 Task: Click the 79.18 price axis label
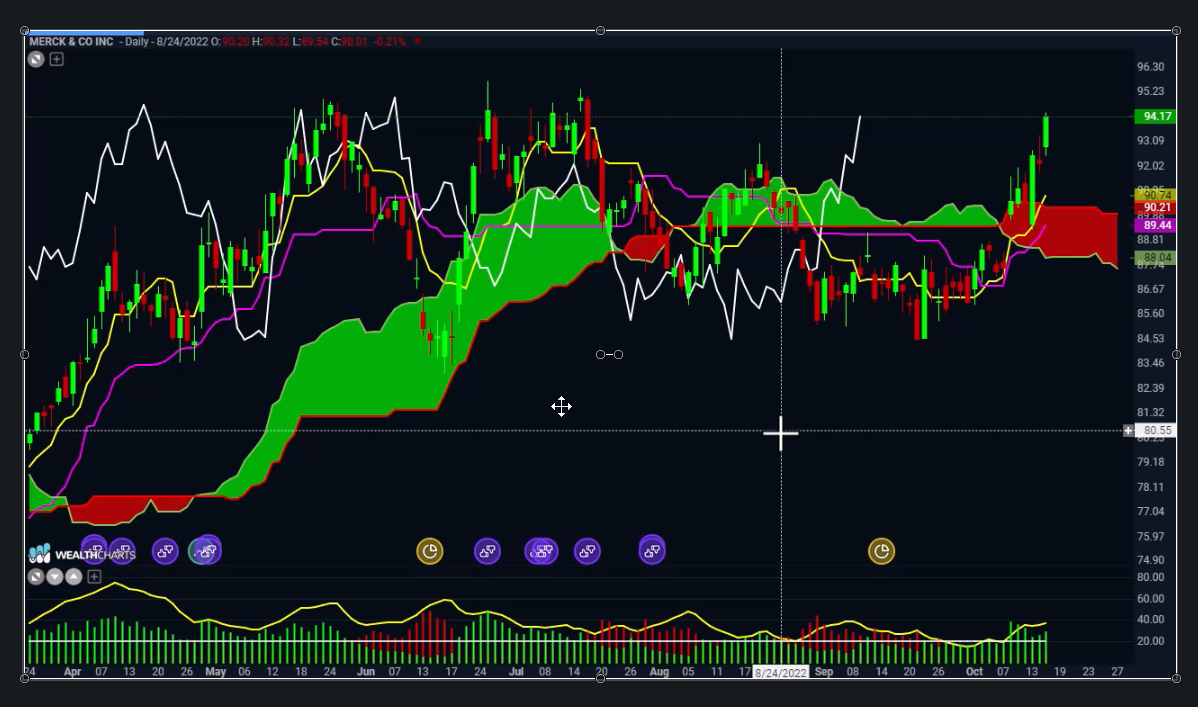tap(1151, 462)
